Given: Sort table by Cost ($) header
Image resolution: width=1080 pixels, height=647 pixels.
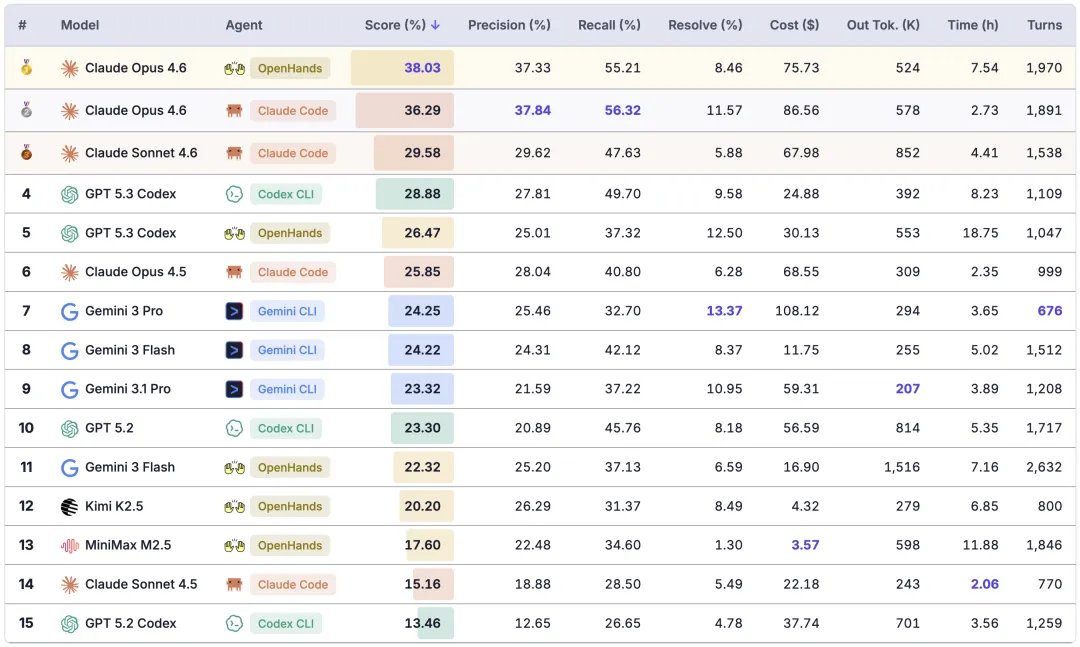Looking at the screenshot, I should 794,25.
